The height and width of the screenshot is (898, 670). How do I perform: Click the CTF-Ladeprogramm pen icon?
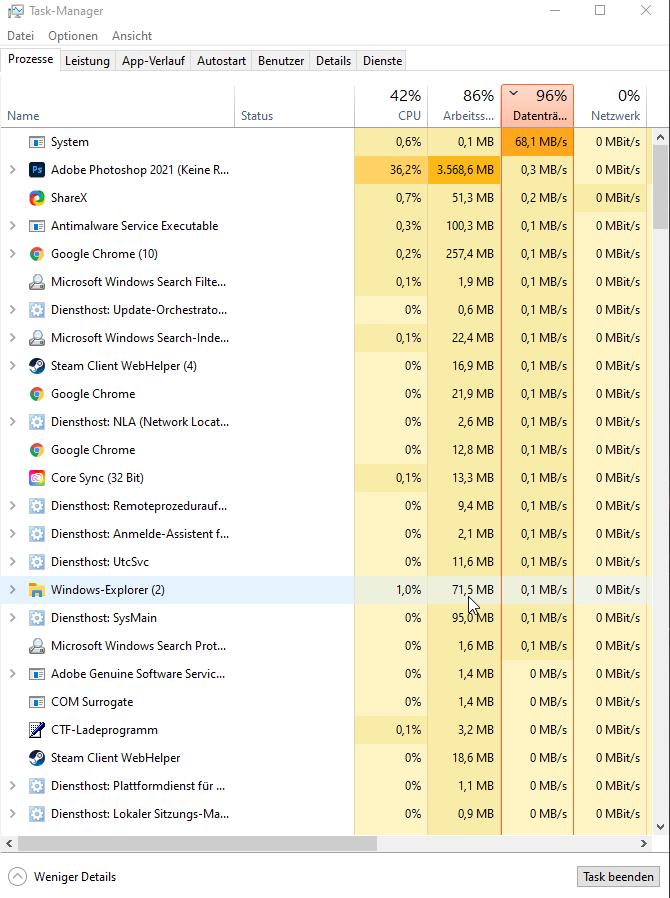pyautogui.click(x=37, y=730)
